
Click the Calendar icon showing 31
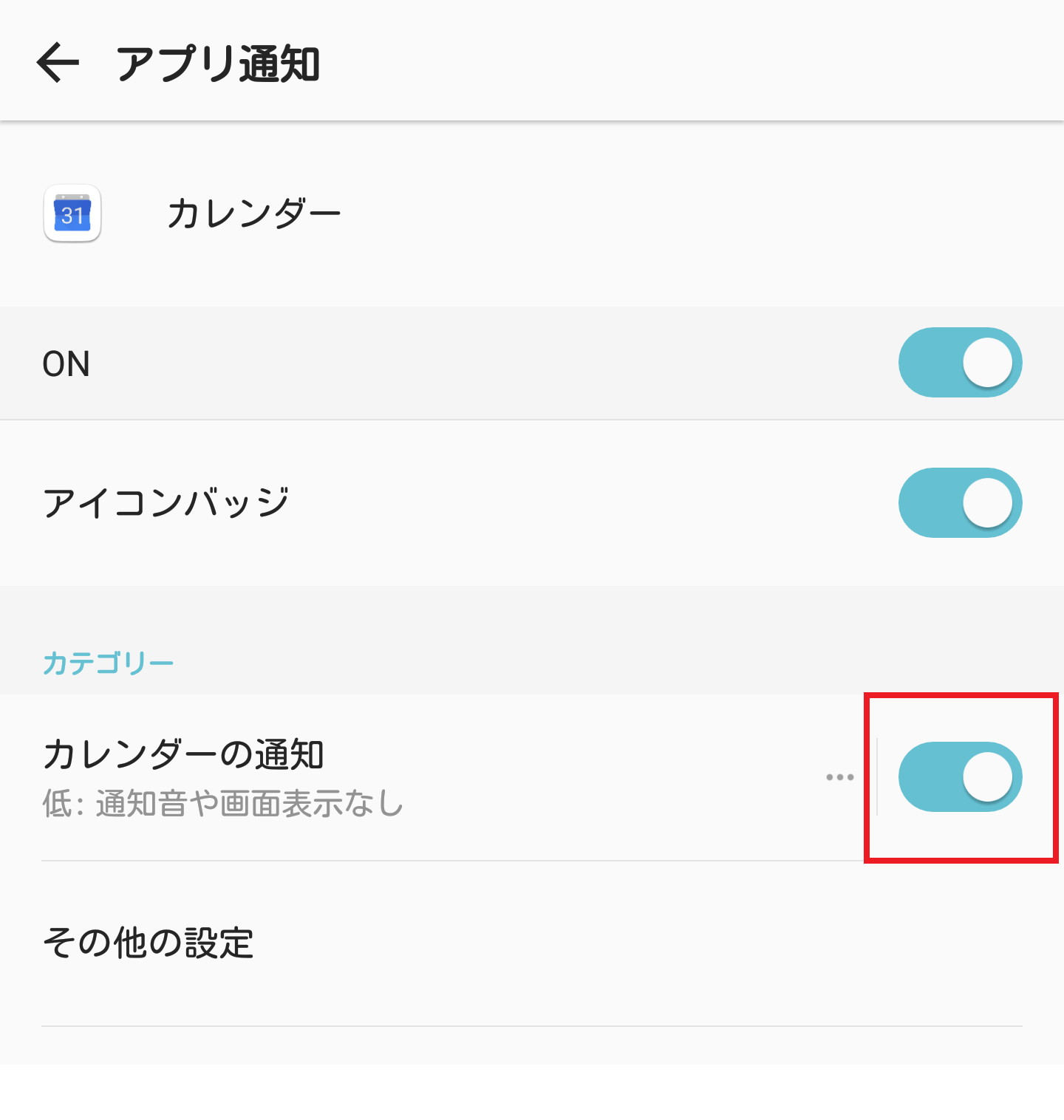[x=72, y=215]
